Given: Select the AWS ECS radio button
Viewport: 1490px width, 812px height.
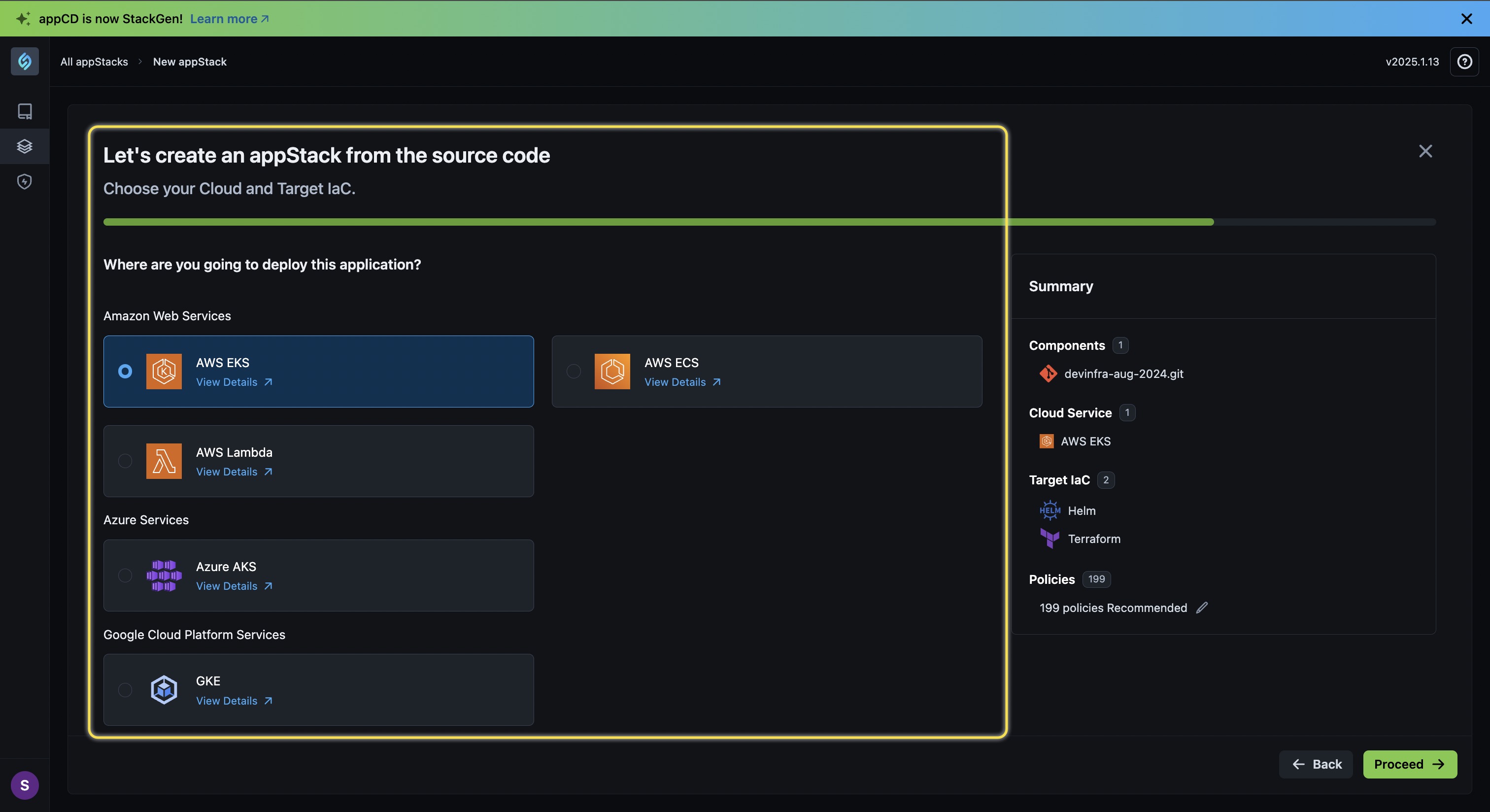Looking at the screenshot, I should (573, 372).
